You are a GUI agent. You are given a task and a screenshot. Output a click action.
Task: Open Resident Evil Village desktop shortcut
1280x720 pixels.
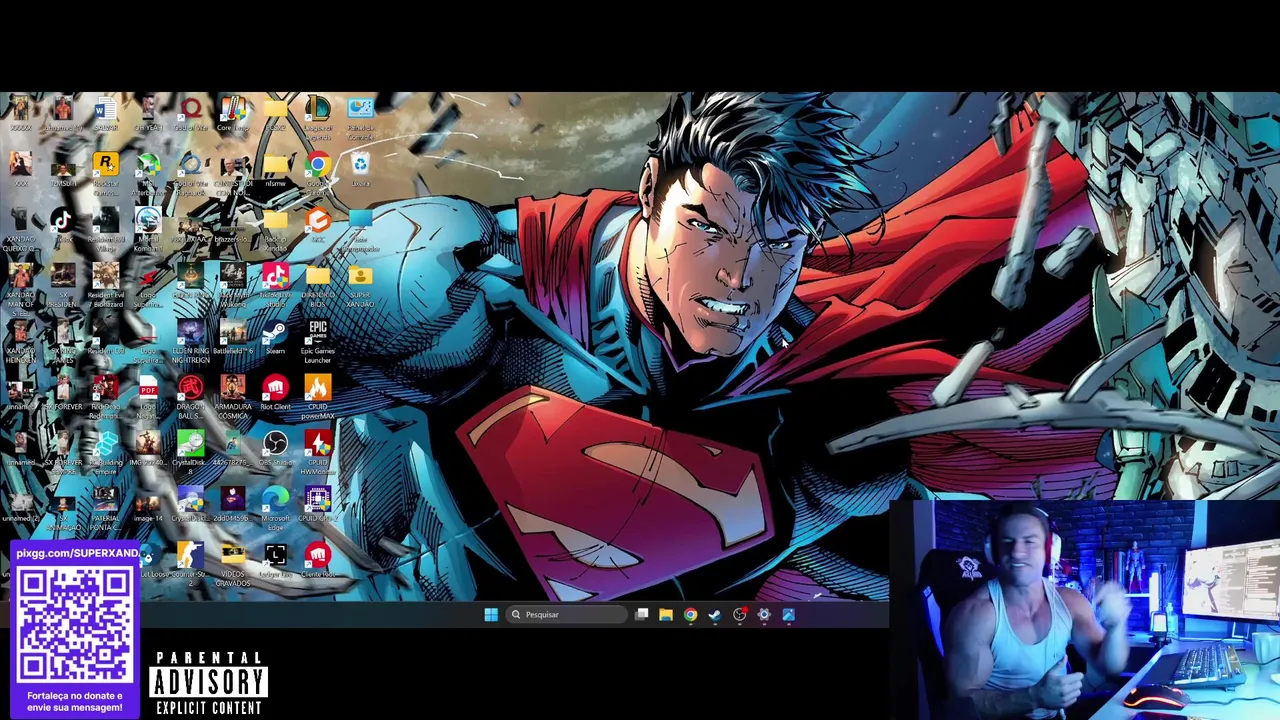coord(105,230)
